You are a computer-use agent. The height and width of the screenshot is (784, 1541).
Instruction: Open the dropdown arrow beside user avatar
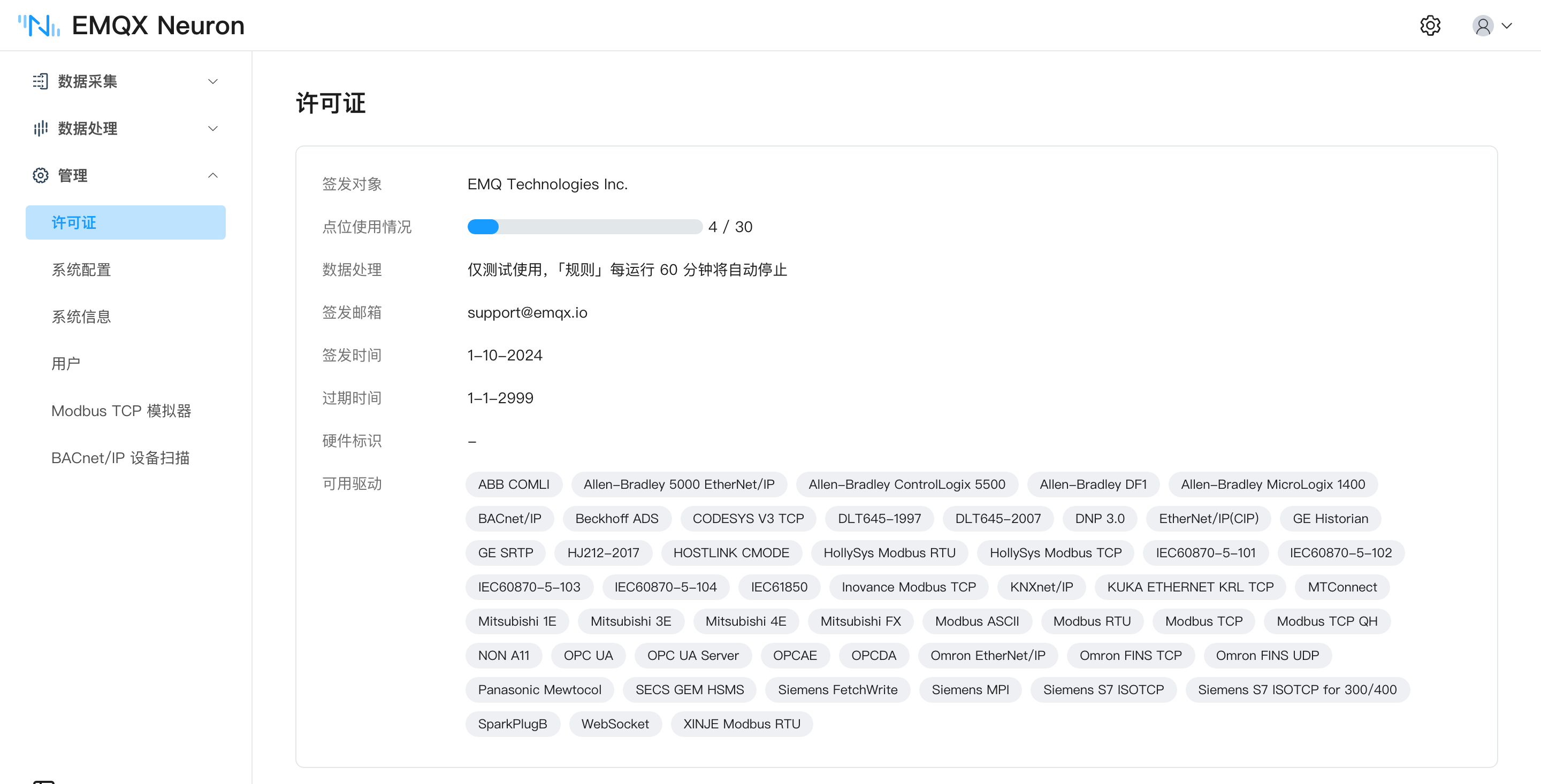(x=1507, y=26)
